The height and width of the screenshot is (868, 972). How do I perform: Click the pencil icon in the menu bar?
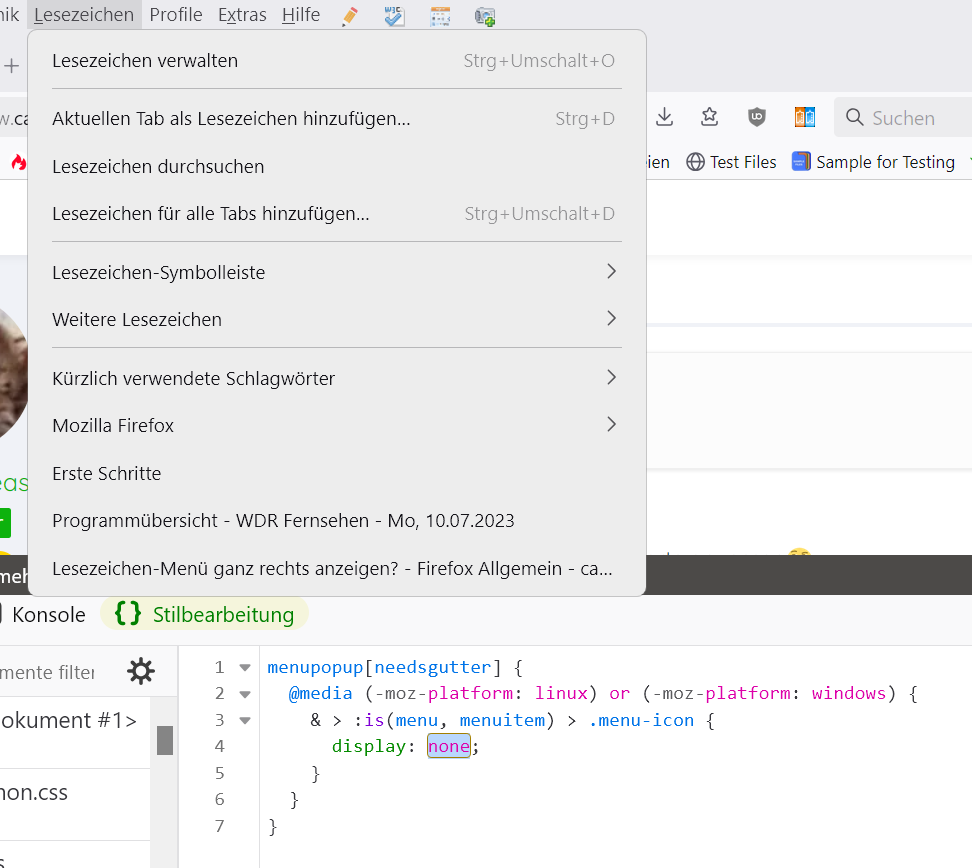click(x=350, y=16)
